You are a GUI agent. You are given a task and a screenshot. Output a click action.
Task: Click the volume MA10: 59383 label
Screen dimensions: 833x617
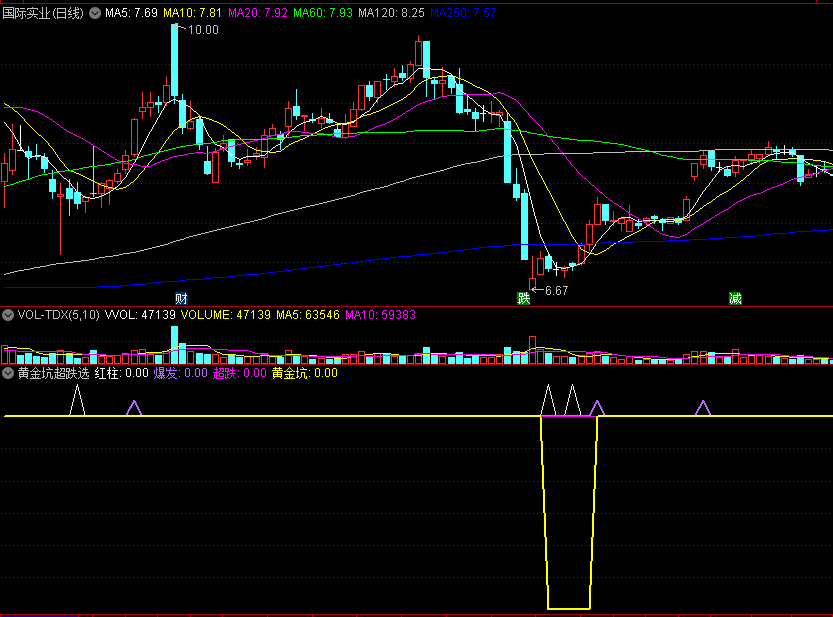tap(380, 315)
